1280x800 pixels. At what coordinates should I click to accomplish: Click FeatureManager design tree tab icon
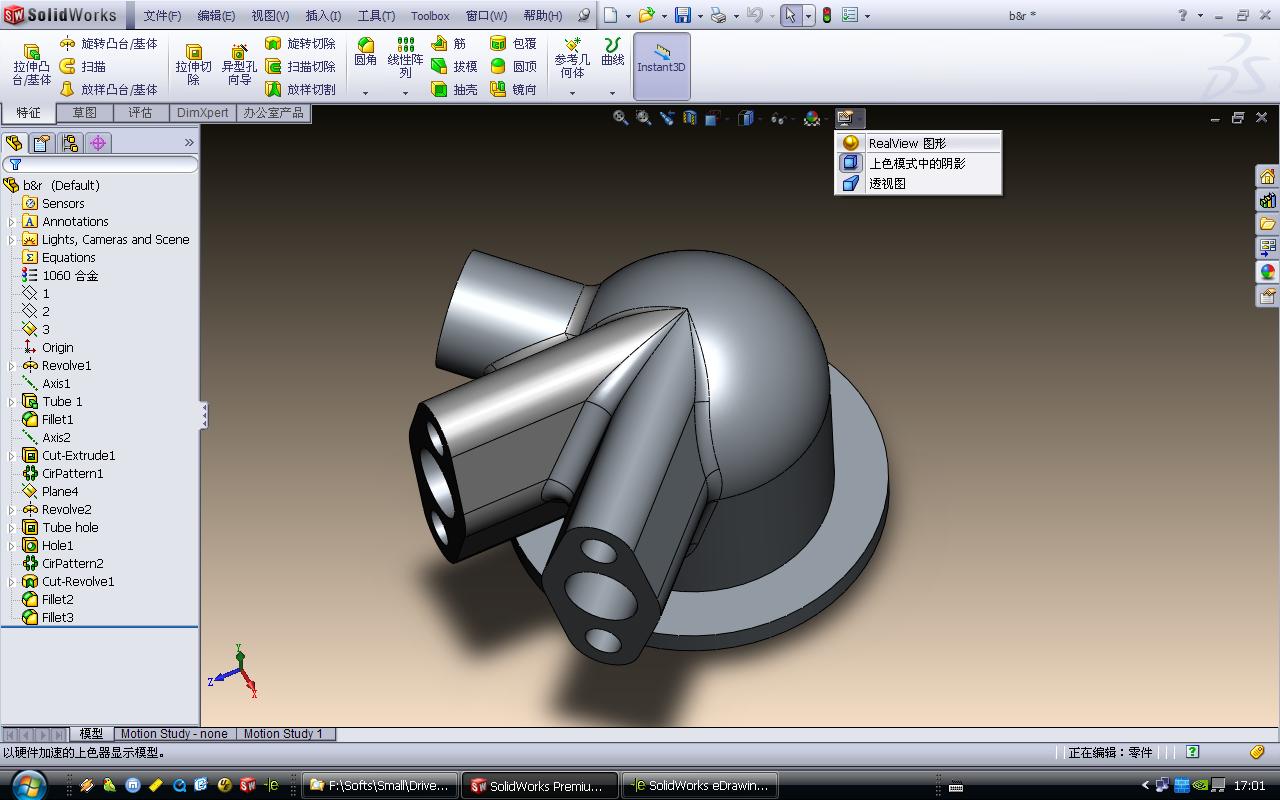coord(14,143)
